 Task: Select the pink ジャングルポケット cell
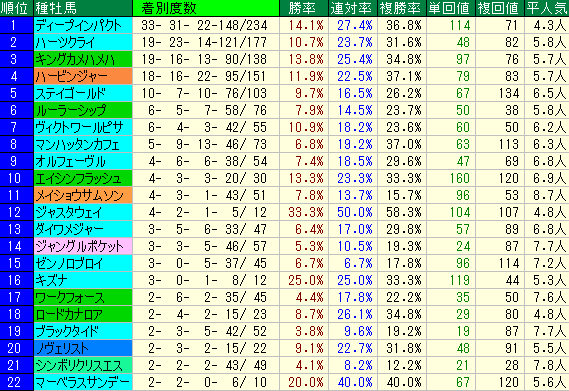click(83, 246)
